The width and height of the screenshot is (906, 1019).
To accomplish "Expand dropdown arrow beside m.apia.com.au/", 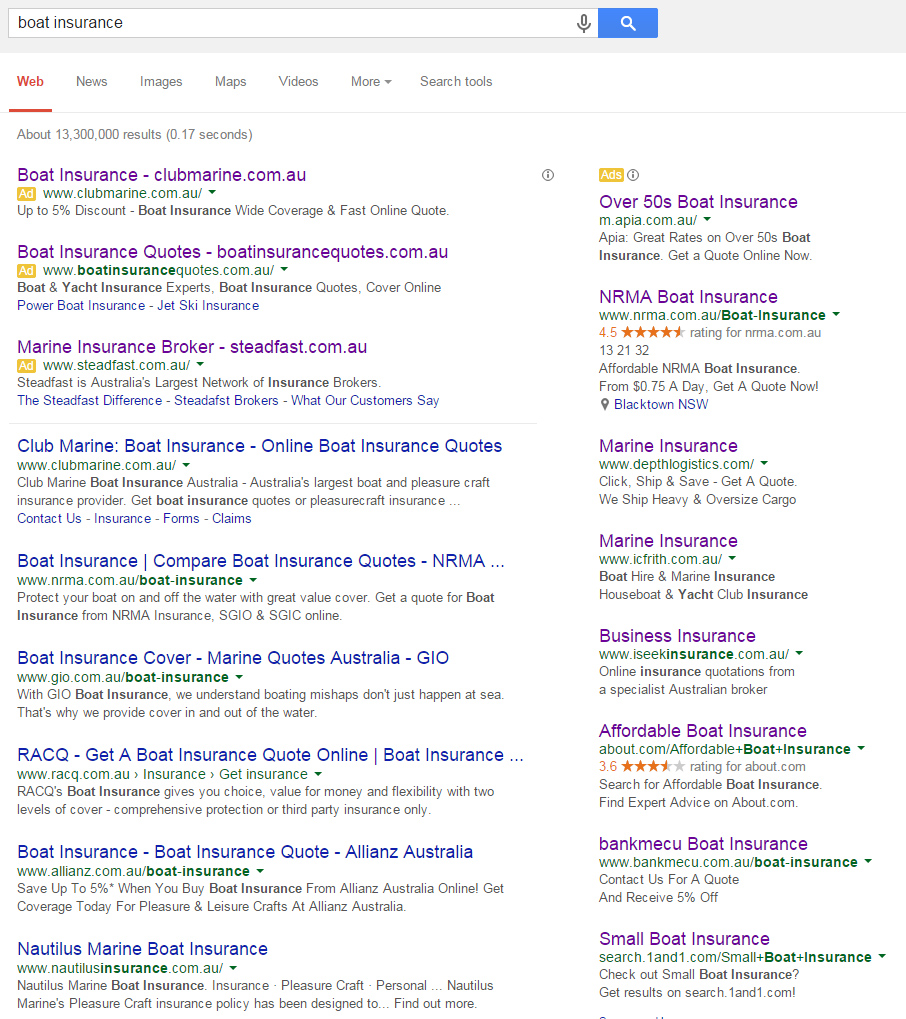I will 707,220.
